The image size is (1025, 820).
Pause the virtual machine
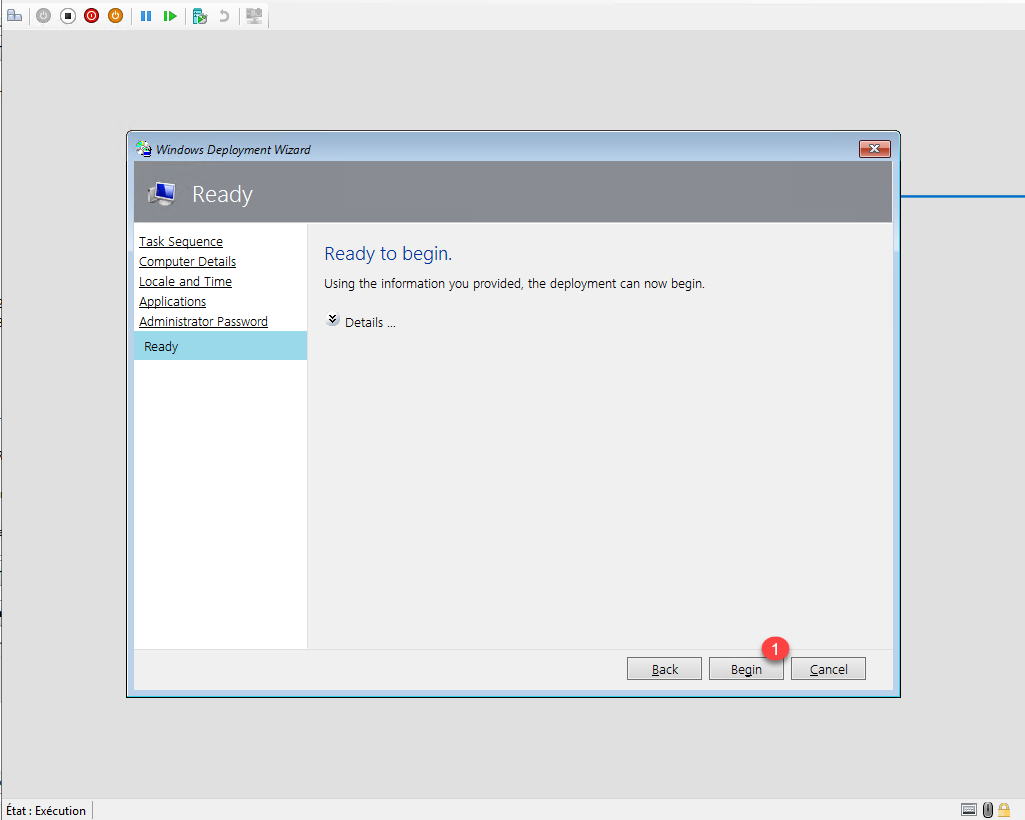pyautogui.click(x=146, y=16)
